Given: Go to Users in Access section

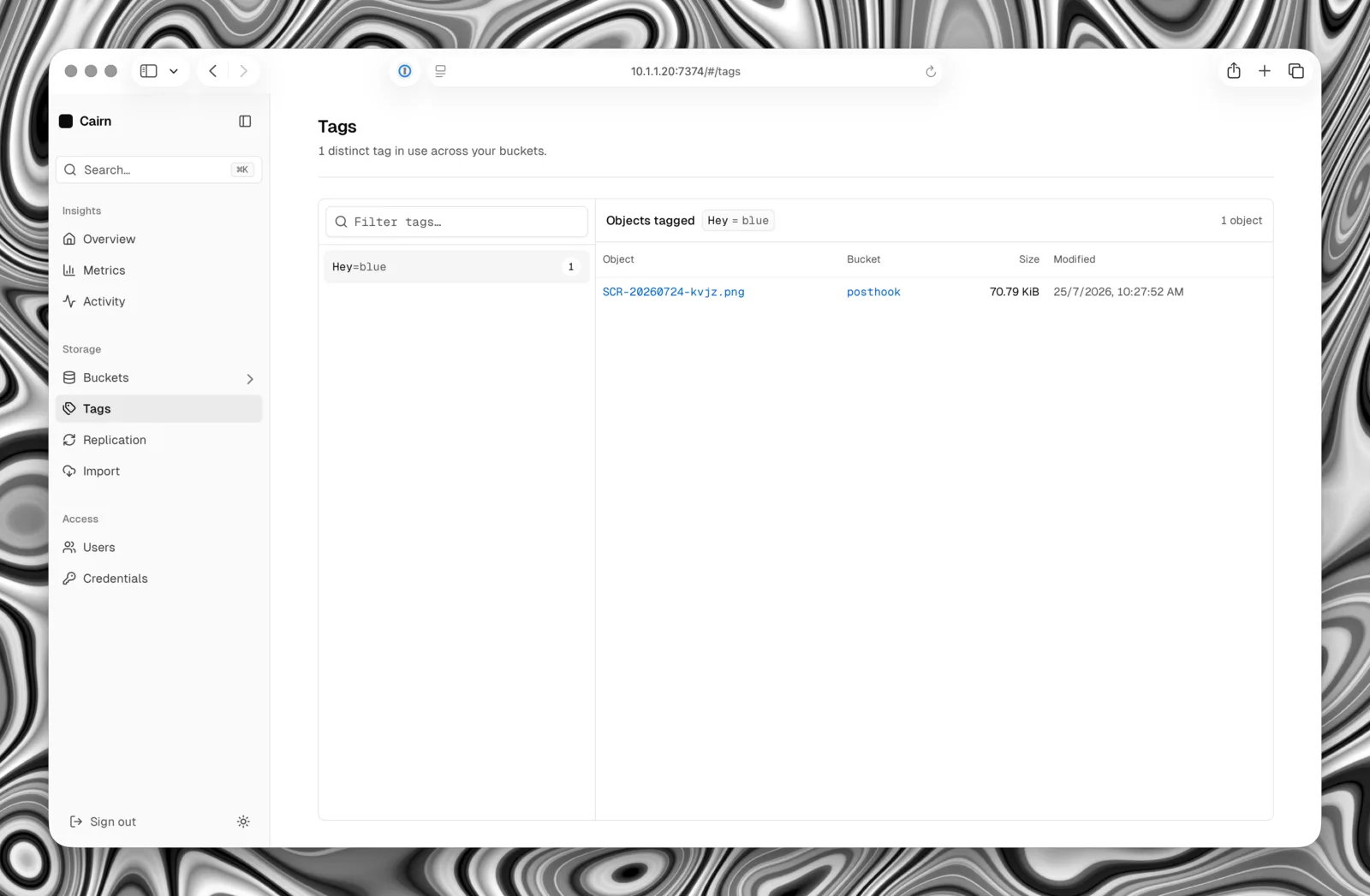Looking at the screenshot, I should 159,547.
